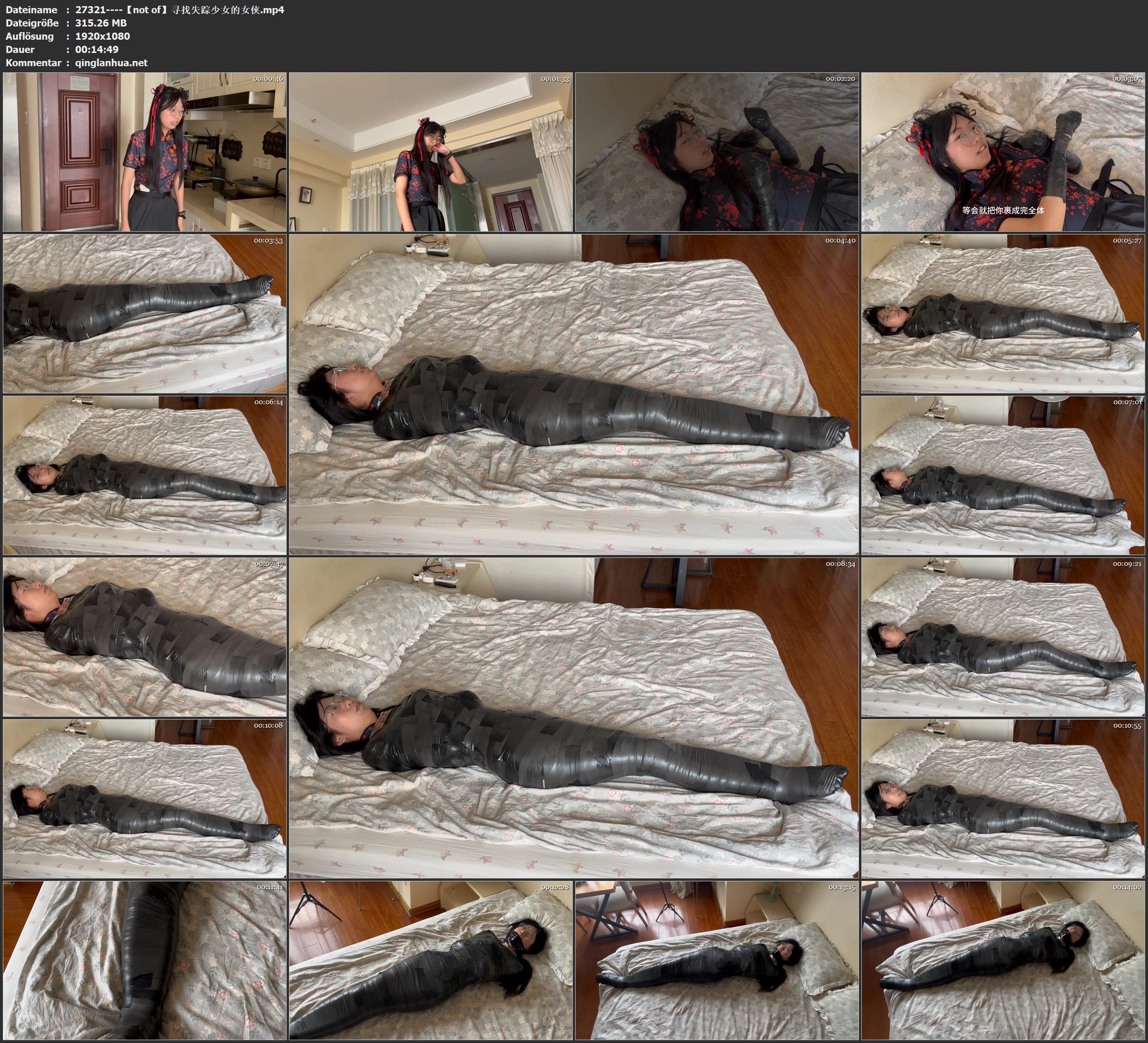Click the frame labeled 00:10:08
The width and height of the screenshot is (1148, 1043).
click(x=145, y=799)
